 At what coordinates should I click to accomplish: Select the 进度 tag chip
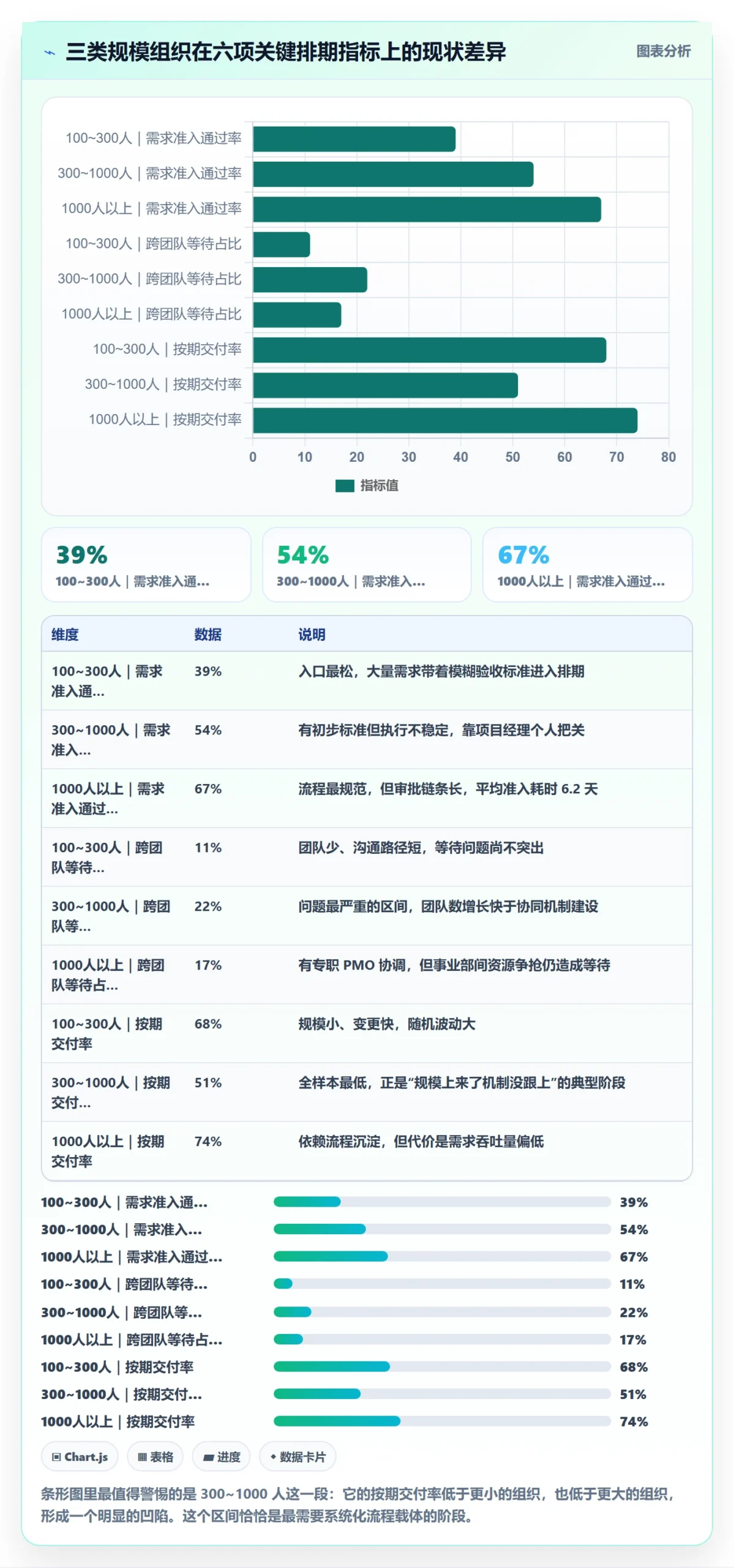(x=222, y=1457)
